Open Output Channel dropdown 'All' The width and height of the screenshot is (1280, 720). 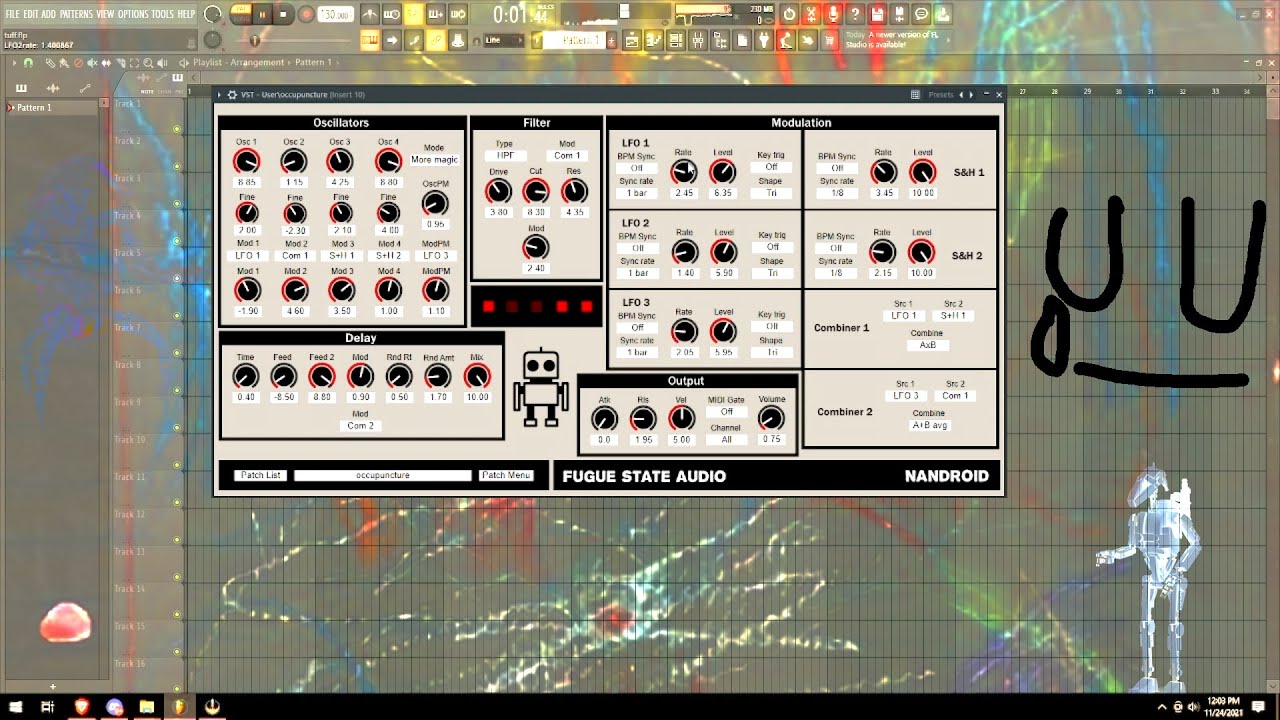pyautogui.click(x=727, y=440)
